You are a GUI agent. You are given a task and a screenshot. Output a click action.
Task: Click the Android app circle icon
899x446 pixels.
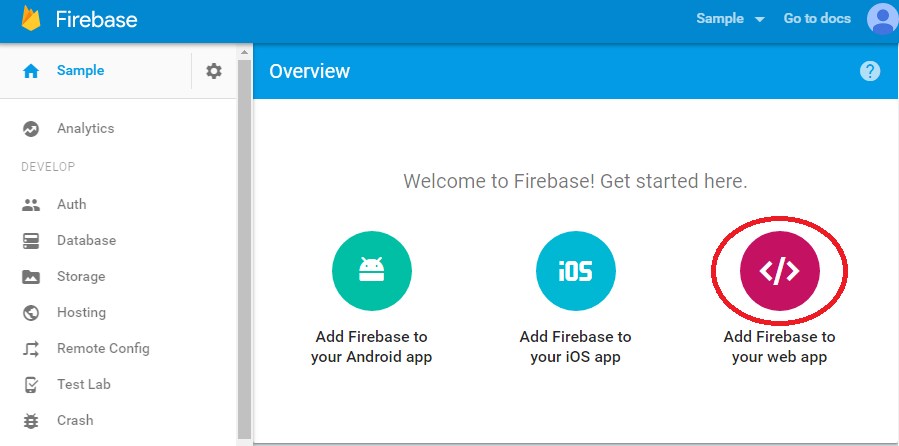(372, 271)
